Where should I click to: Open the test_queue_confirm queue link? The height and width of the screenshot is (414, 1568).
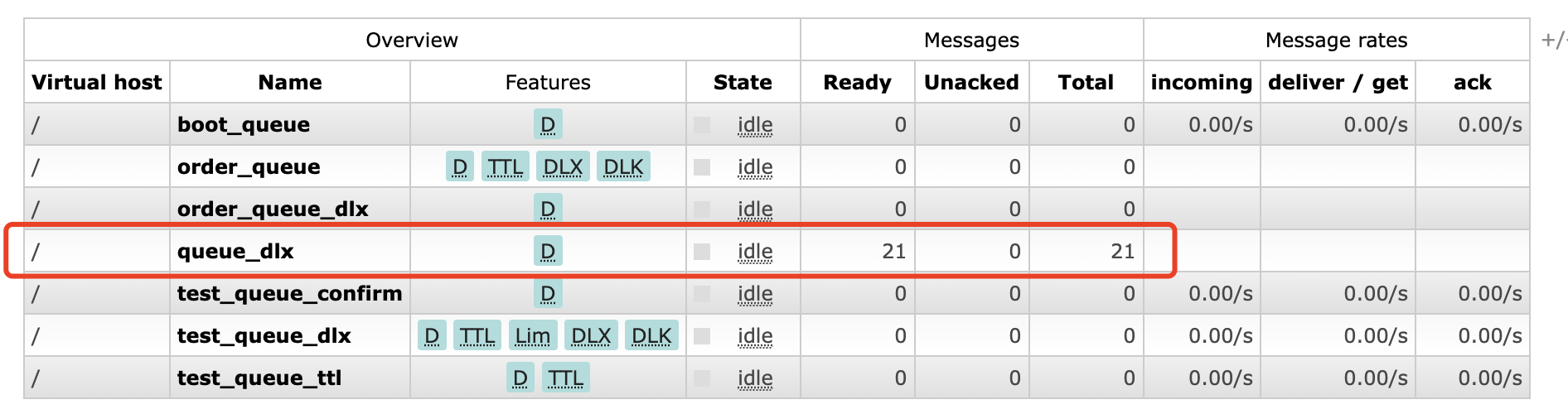point(289,294)
